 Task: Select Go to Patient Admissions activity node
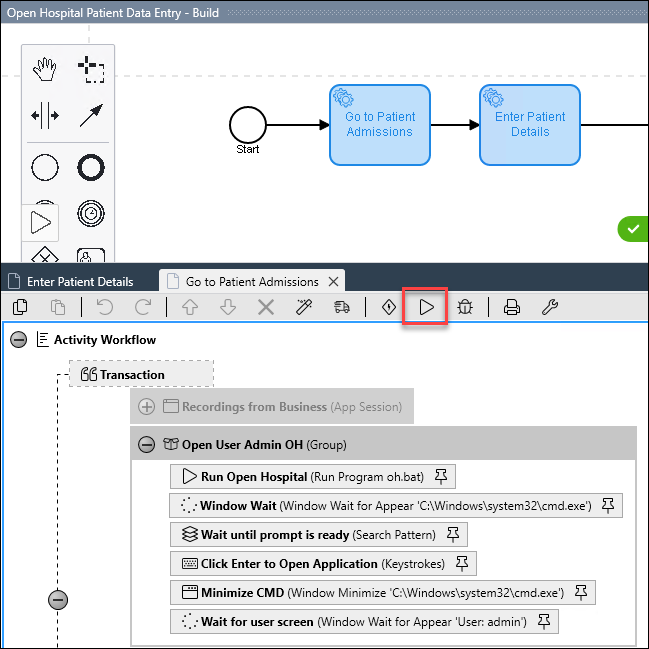click(379, 124)
